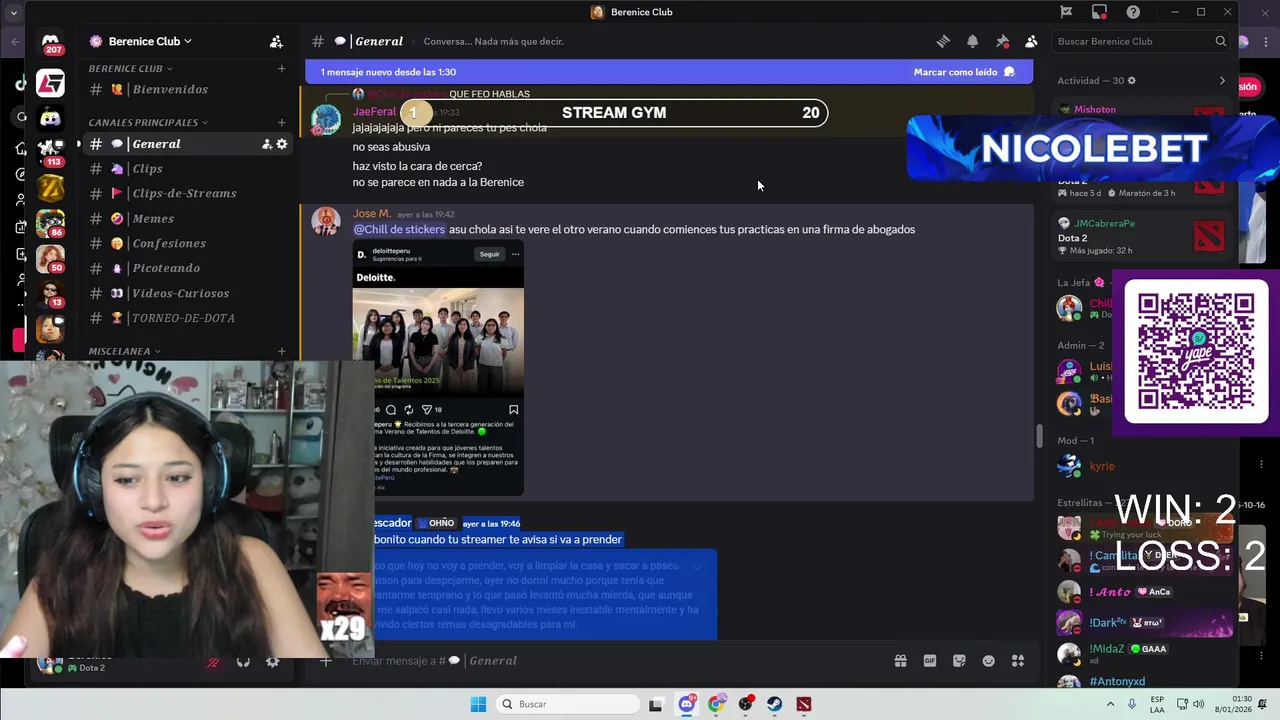This screenshot has width=1280, height=720.
Task: Open Jose M. user profile name
Action: [x=371, y=214]
